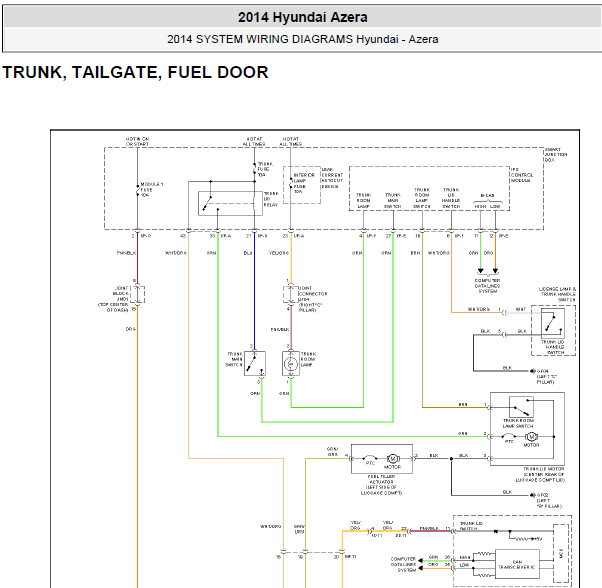Click the MCU dashed box

(561, 553)
